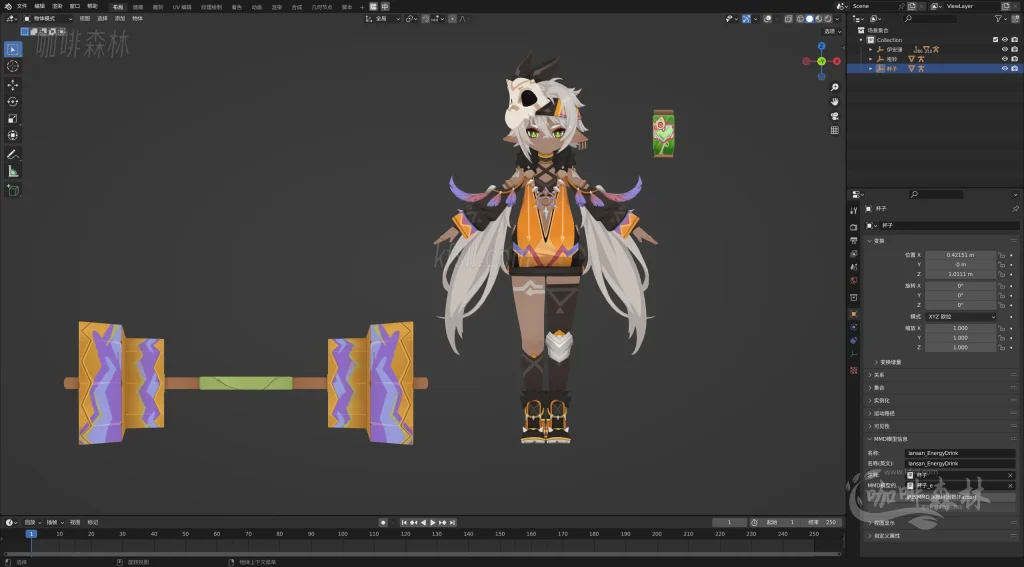
Task: Toggle visibility eye of selected outliner object
Action: 1005,69
